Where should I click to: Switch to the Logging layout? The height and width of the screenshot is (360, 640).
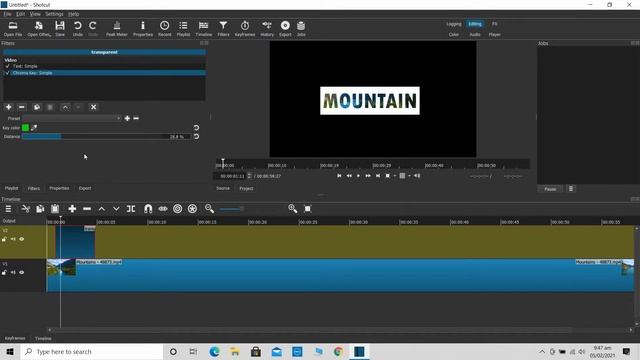[x=453, y=24]
